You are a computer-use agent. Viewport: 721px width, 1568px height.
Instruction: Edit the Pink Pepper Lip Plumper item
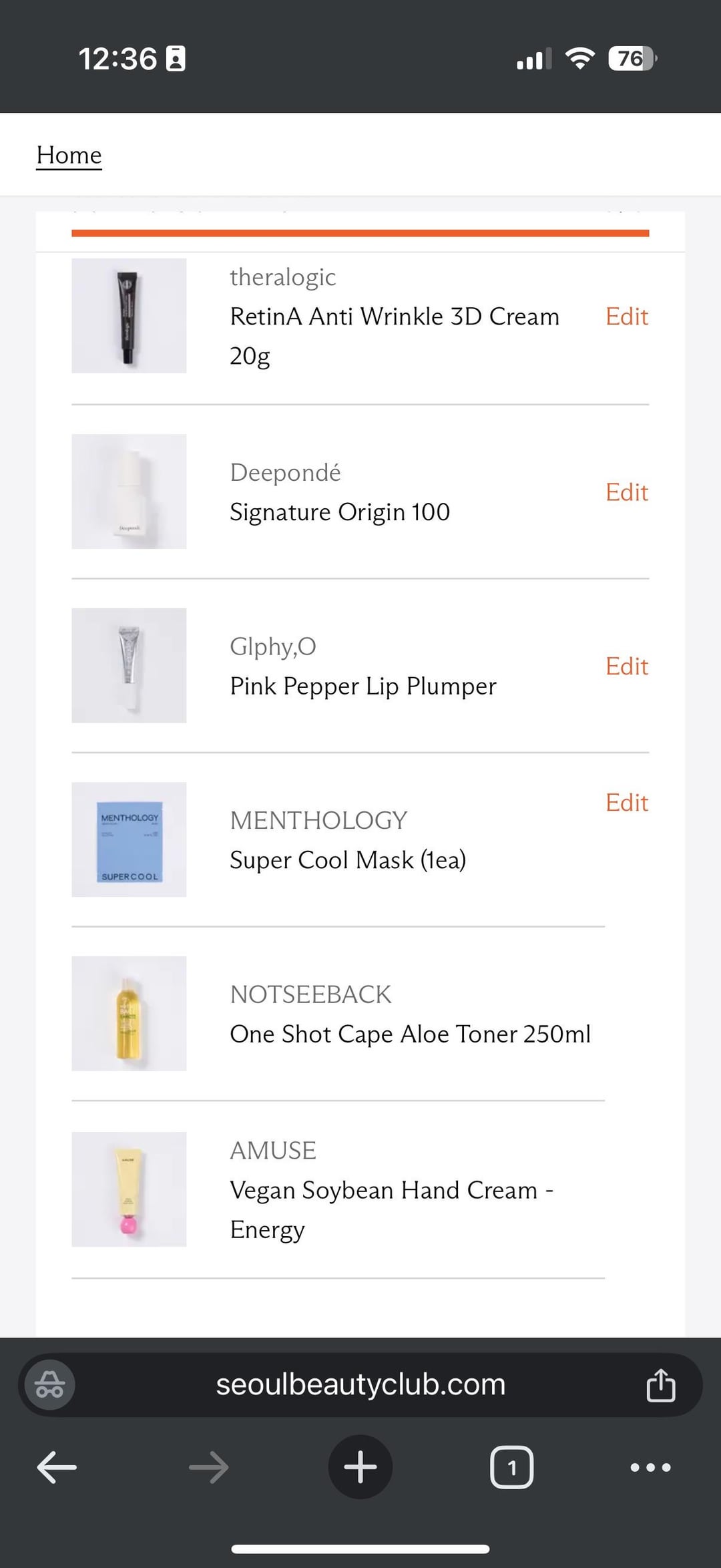[627, 666]
